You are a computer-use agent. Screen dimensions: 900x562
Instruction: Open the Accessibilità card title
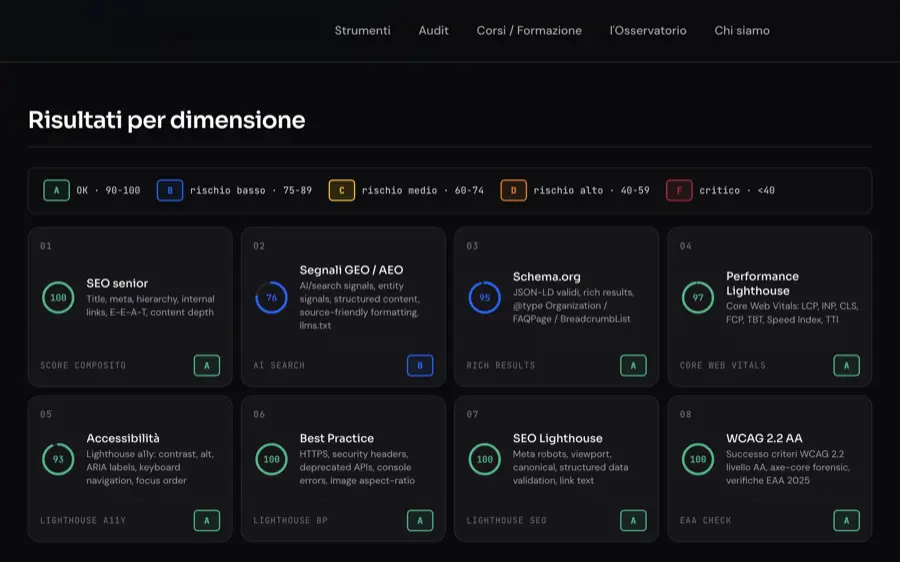click(123, 438)
